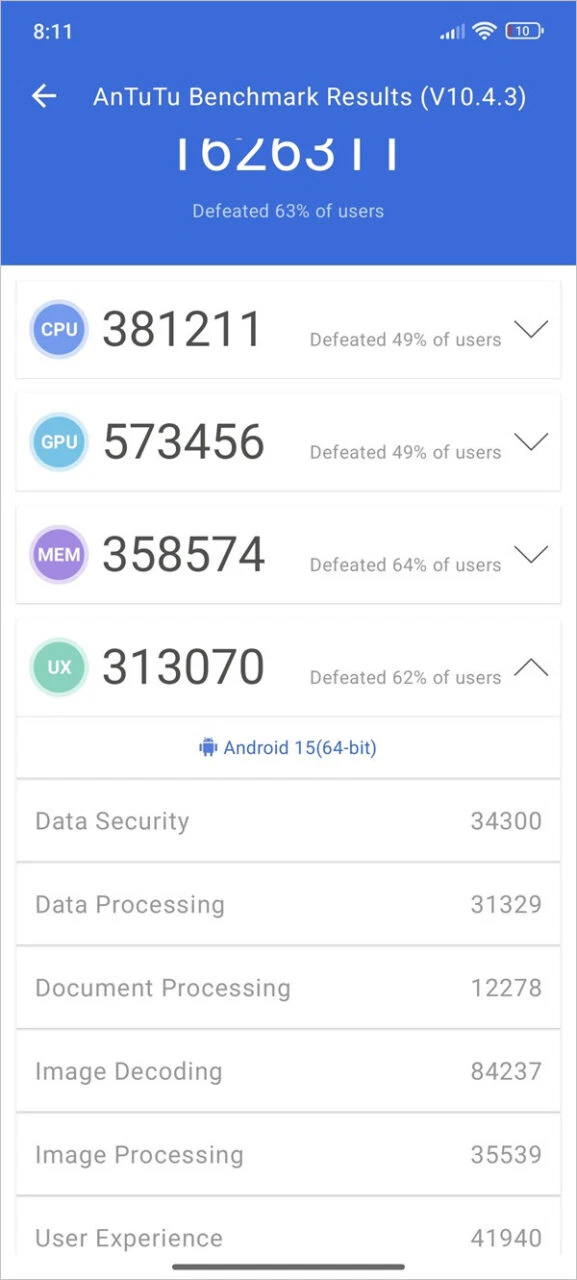577x1280 pixels.
Task: Collapse the UX score details
Action: coord(532,667)
